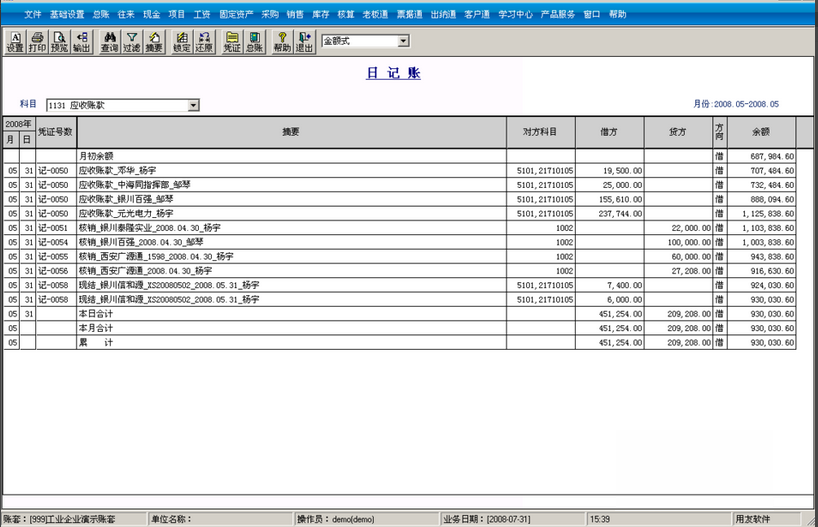Open 总账 (General Ledger) toolbar icon
818x527 pixels.
[253, 41]
